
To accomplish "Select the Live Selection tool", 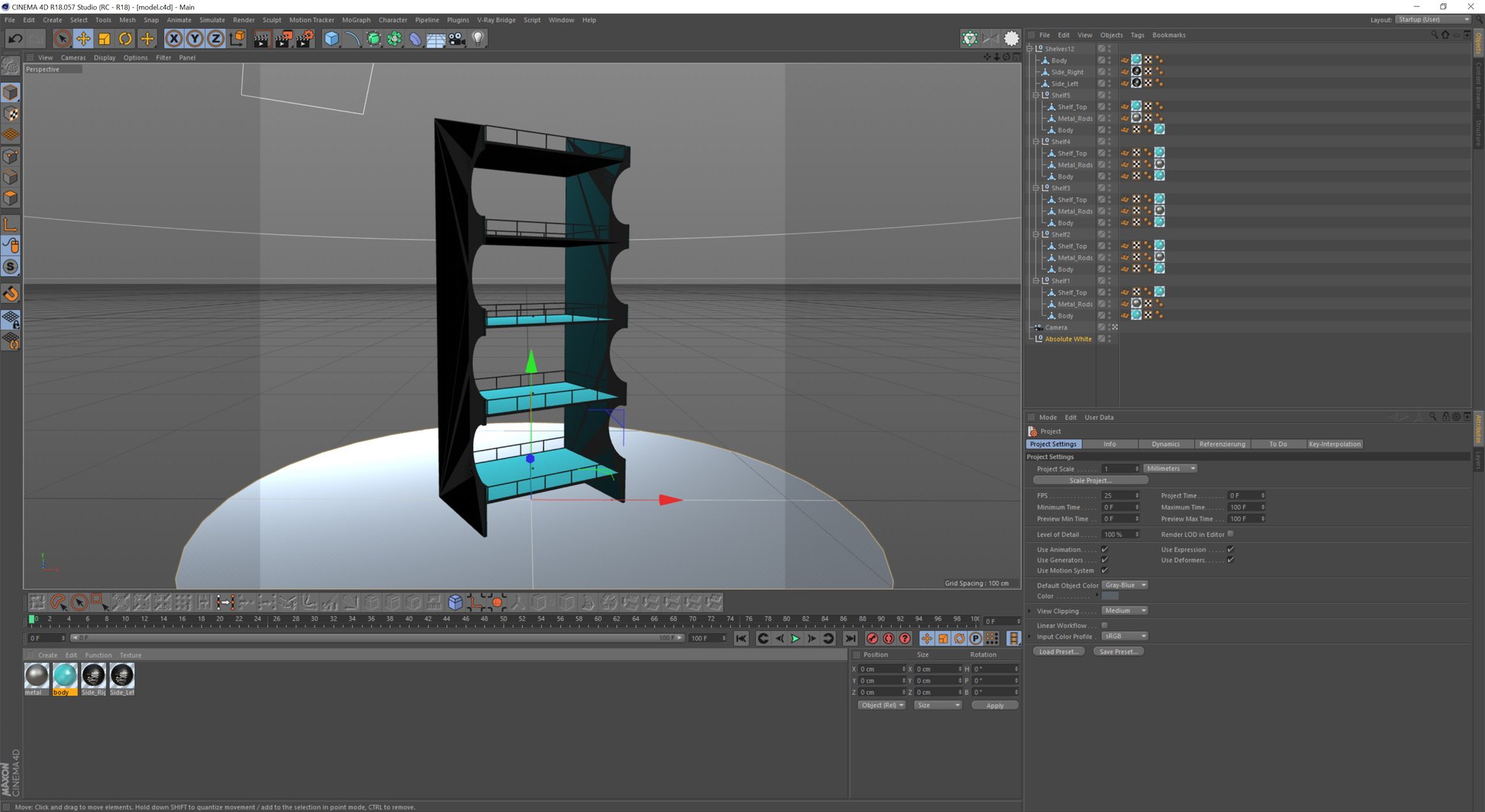I will coord(63,39).
